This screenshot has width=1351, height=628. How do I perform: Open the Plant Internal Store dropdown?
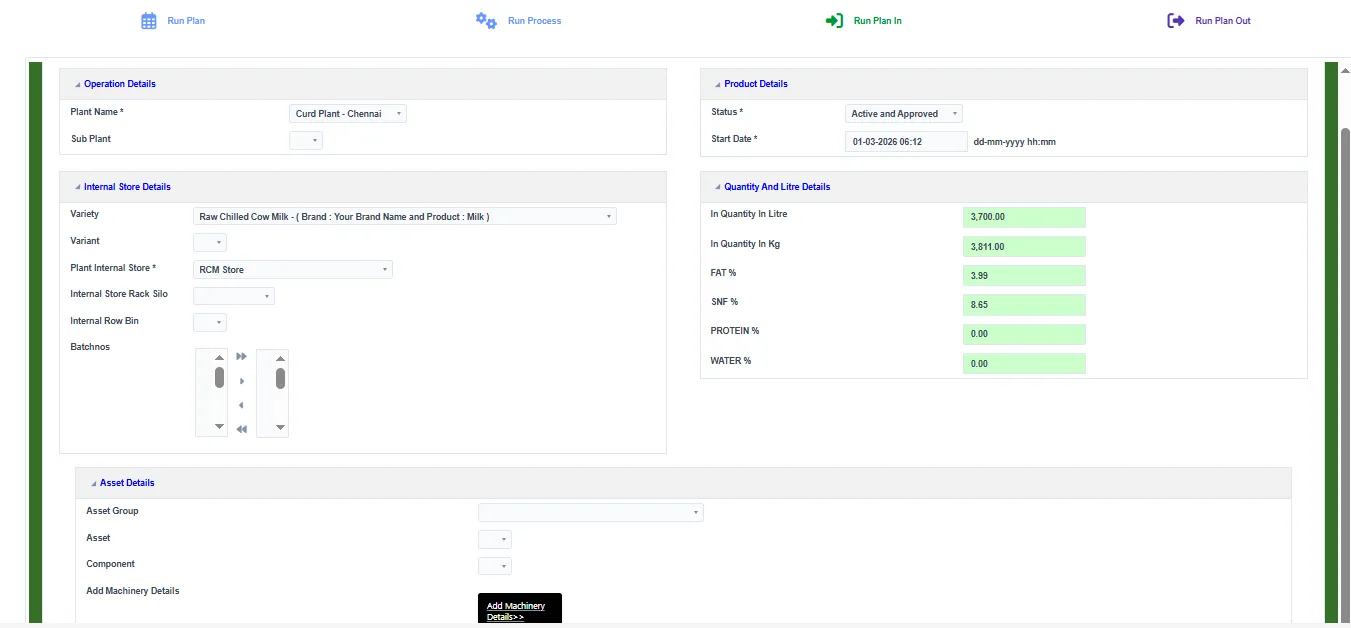pos(293,269)
